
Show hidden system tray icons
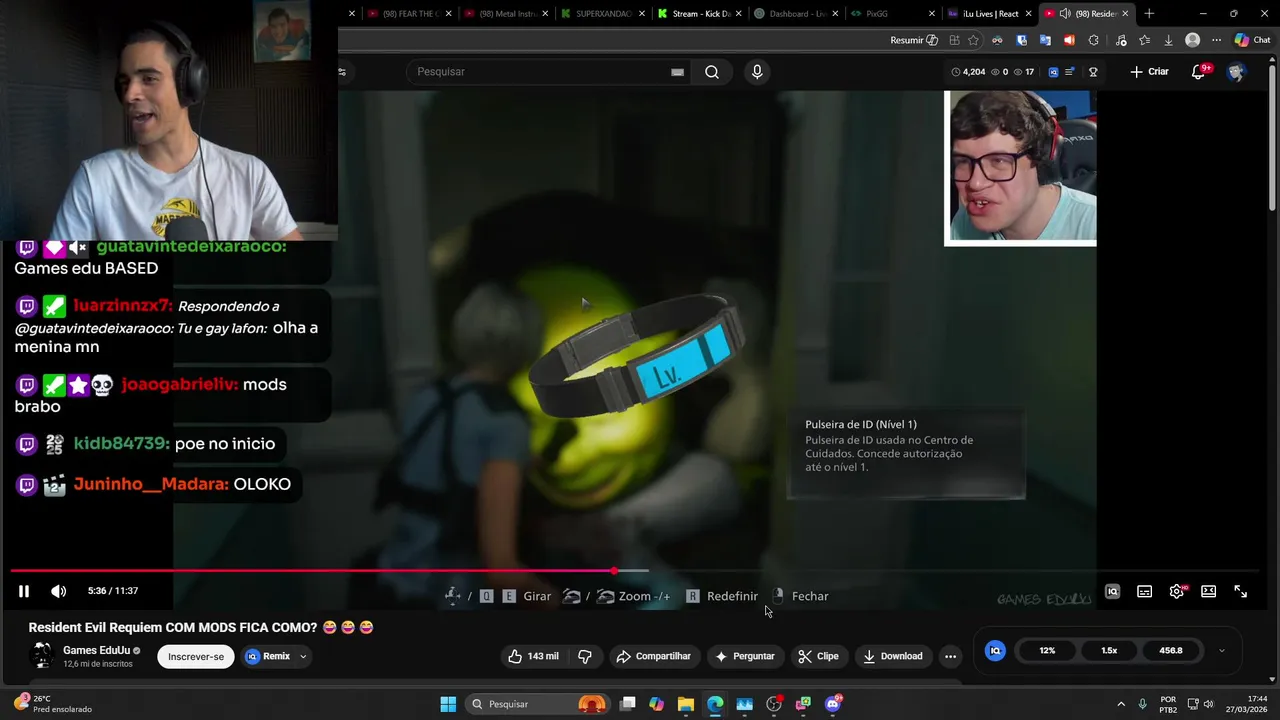pyautogui.click(x=1120, y=704)
